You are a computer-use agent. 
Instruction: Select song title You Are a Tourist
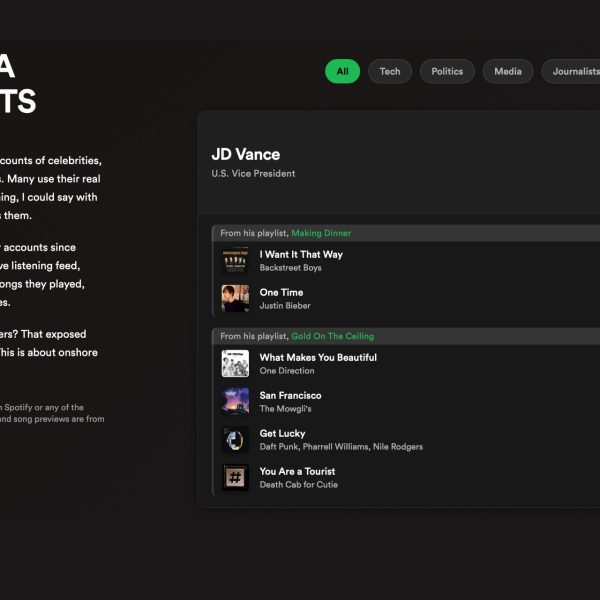pos(297,471)
